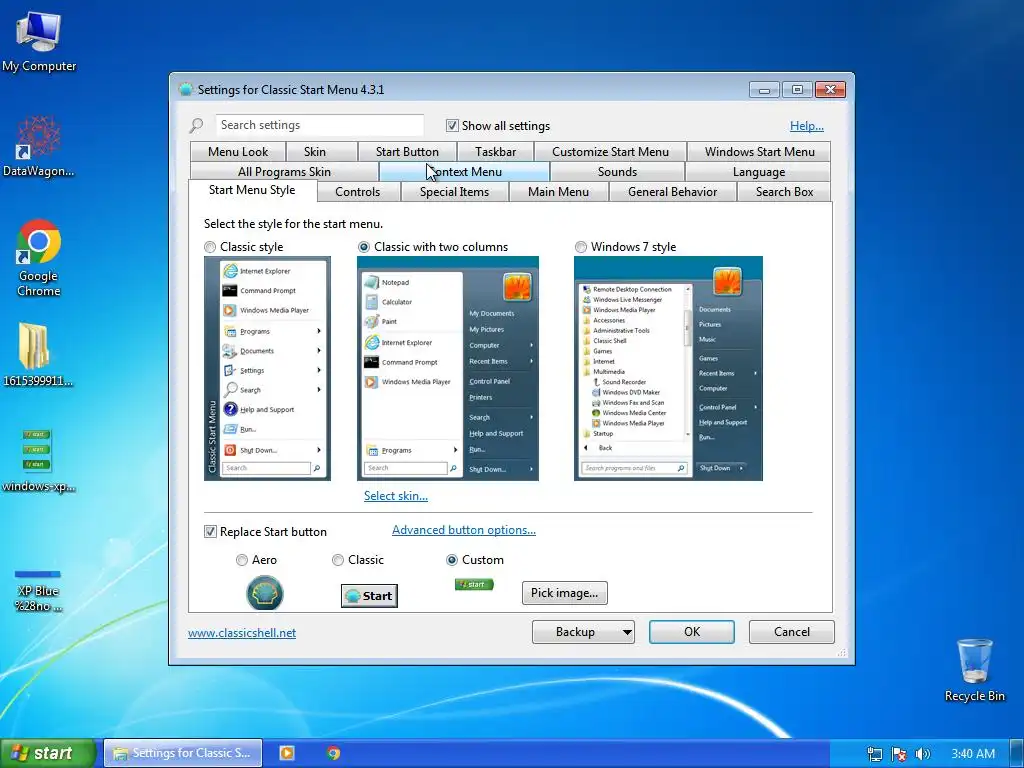Open the Backup dropdown menu
The width and height of the screenshot is (1024, 768).
583,632
